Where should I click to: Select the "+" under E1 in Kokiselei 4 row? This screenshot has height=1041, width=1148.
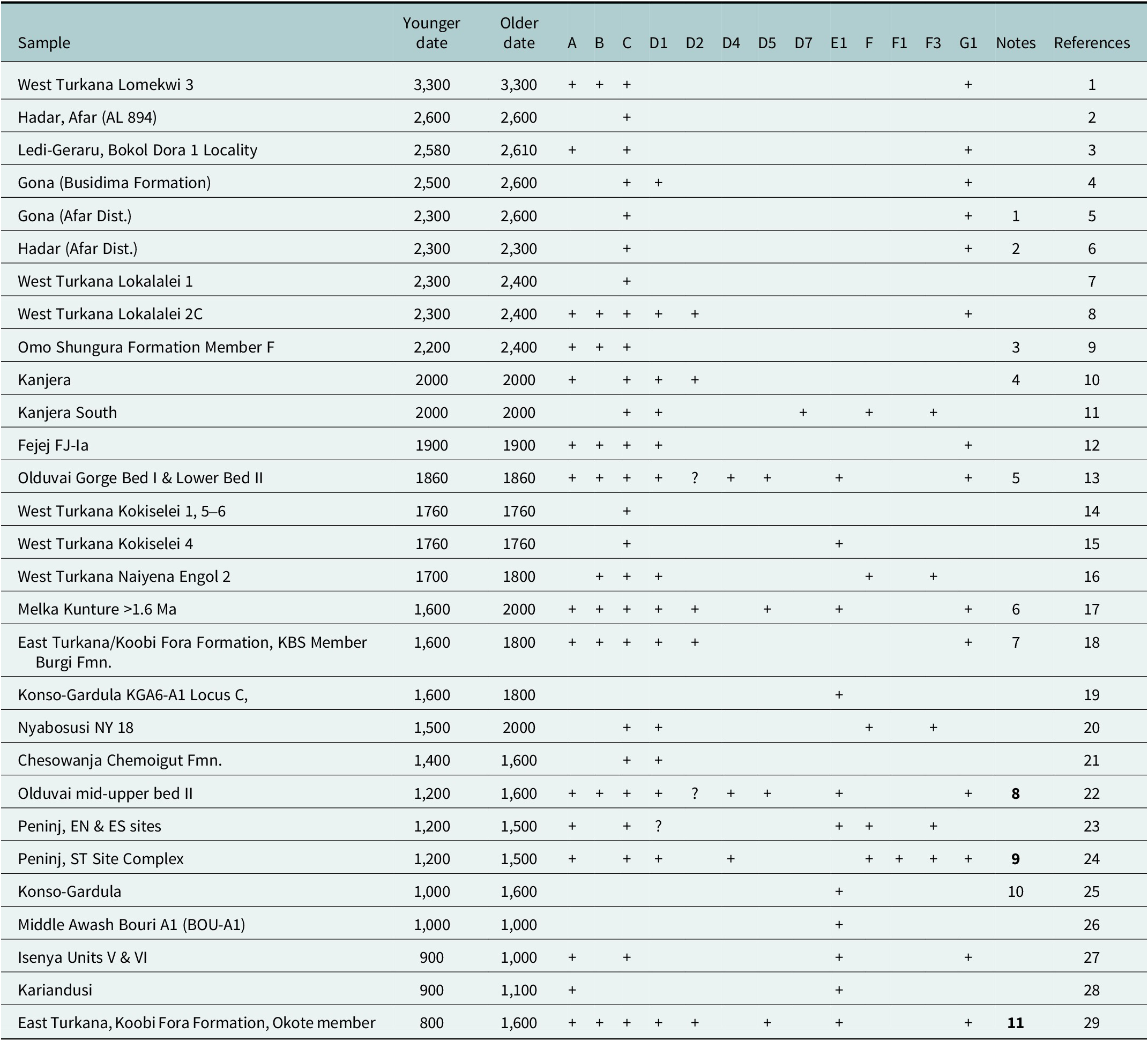839,544
